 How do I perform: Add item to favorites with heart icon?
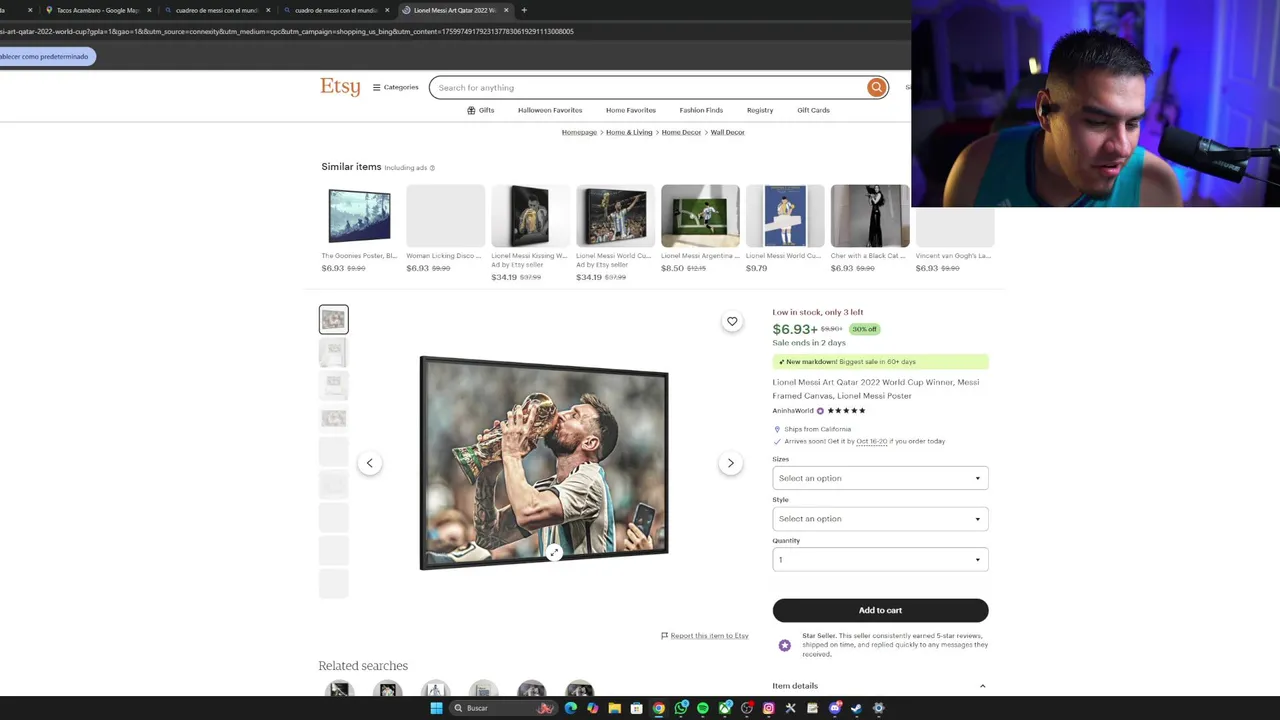pos(732,321)
